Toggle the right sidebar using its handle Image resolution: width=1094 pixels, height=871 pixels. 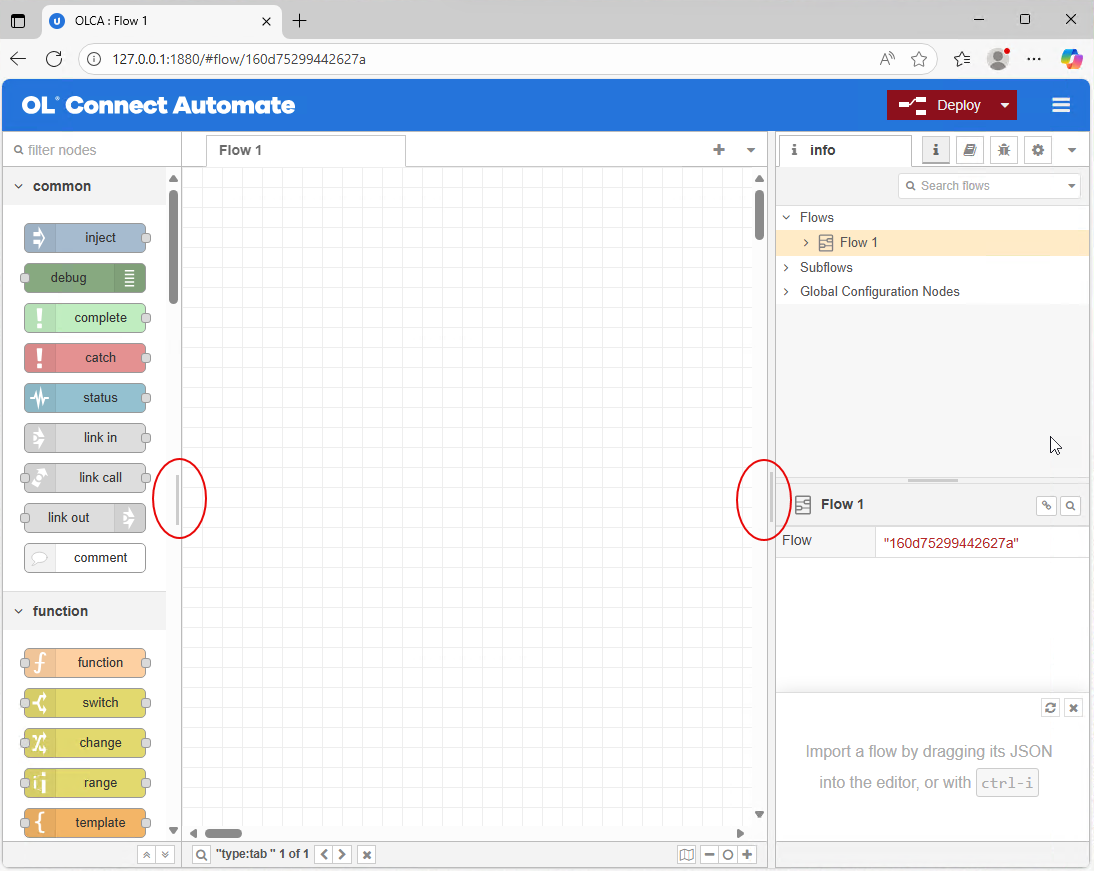coord(771,499)
